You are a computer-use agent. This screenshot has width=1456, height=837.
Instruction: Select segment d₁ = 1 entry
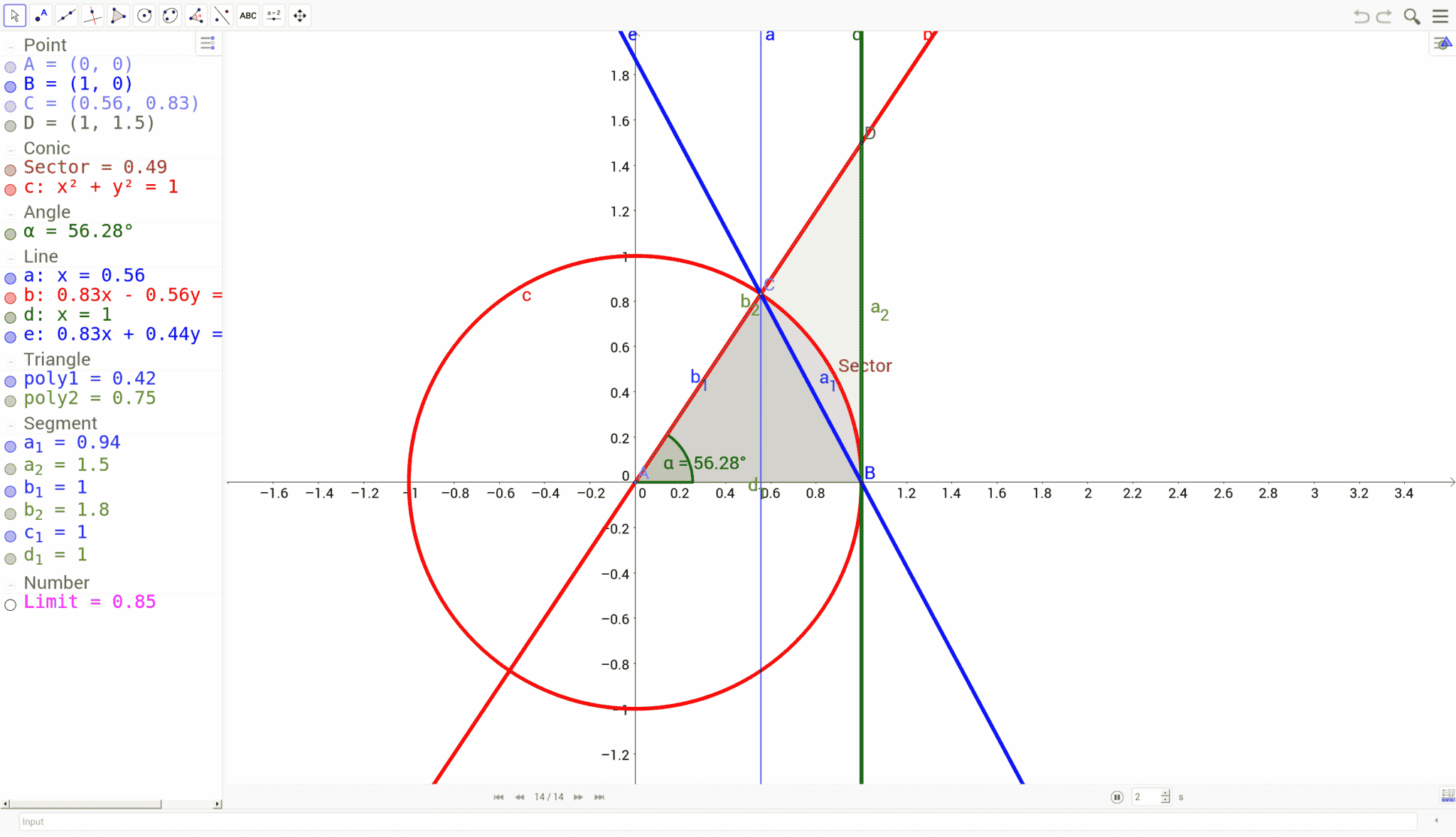click(x=55, y=555)
